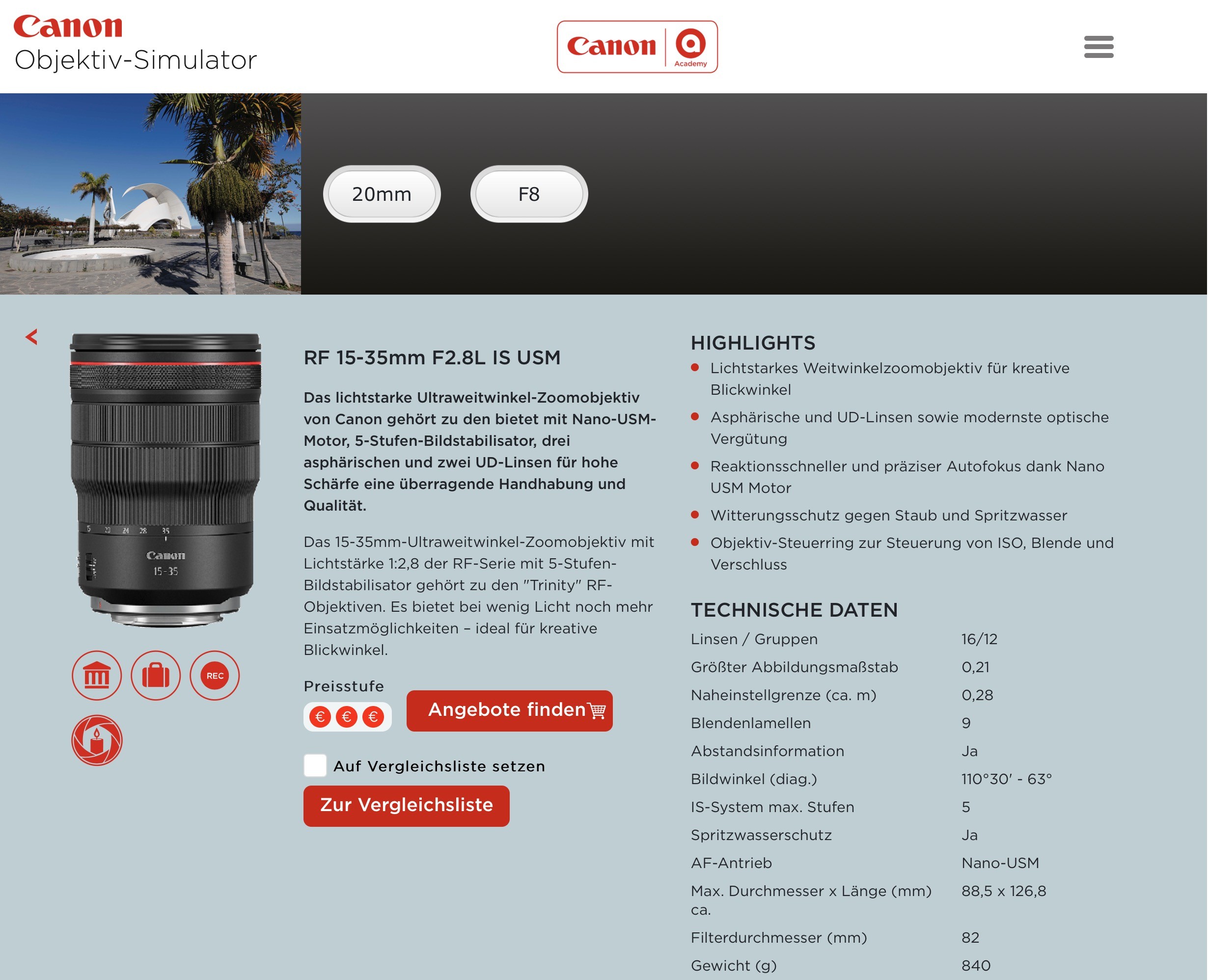
Task: Click the Linsen / Gruppen value 16/12
Action: [979, 639]
